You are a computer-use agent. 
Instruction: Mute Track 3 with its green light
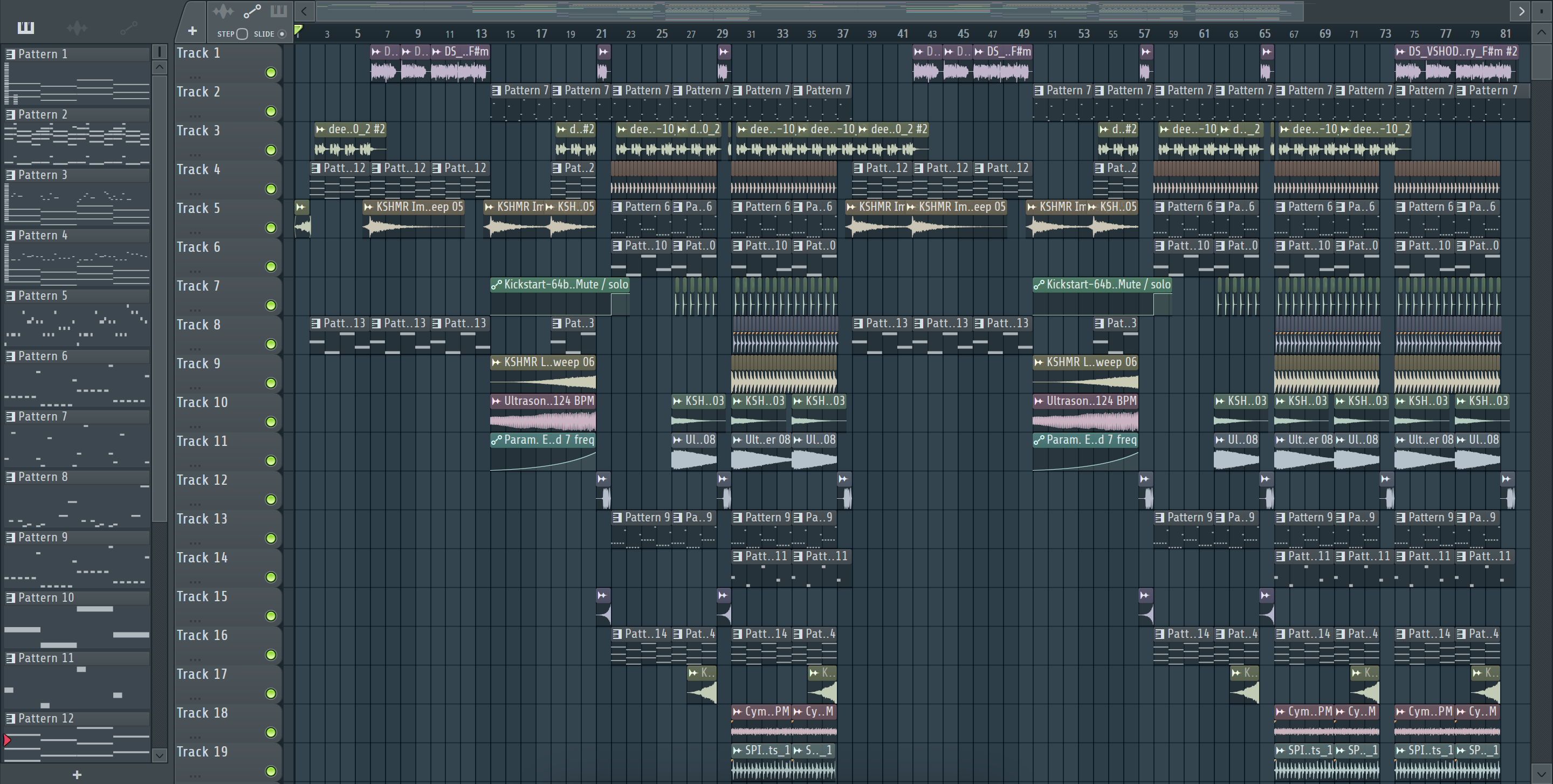point(271,150)
